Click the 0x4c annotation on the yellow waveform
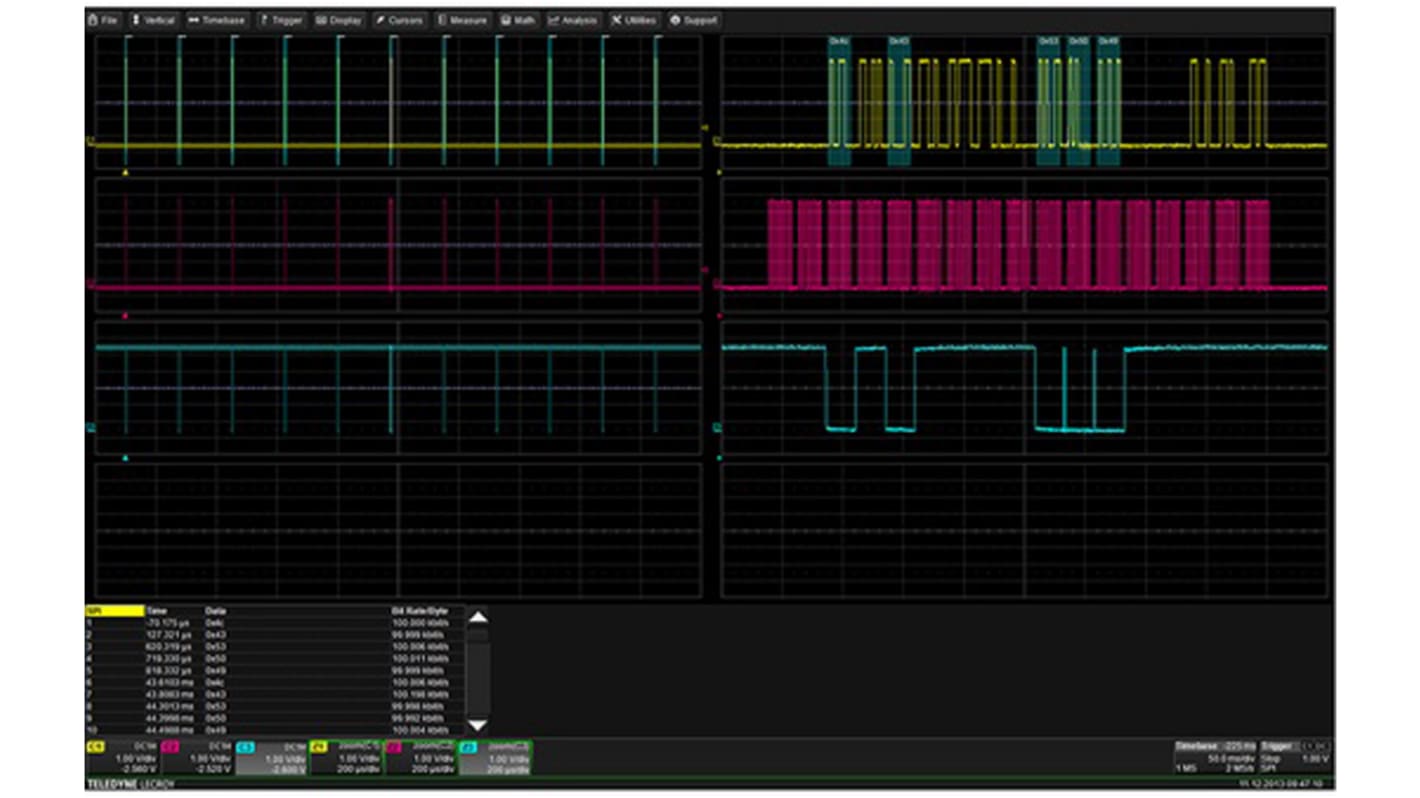Image resolution: width=1420 pixels, height=798 pixels. (x=837, y=40)
